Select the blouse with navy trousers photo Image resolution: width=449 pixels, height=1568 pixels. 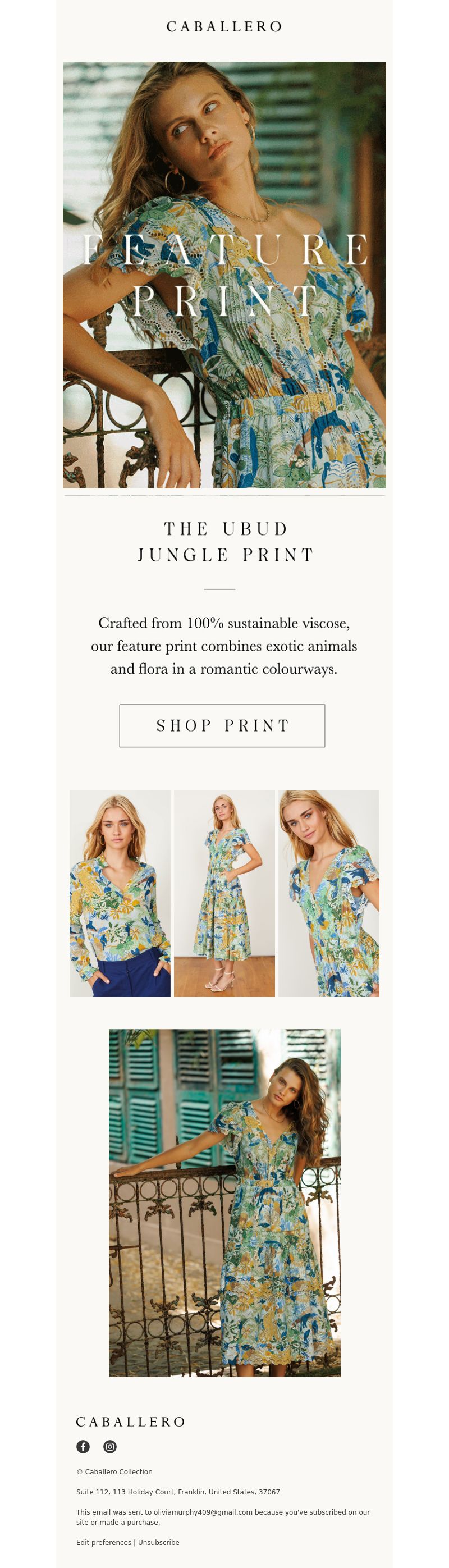click(120, 894)
